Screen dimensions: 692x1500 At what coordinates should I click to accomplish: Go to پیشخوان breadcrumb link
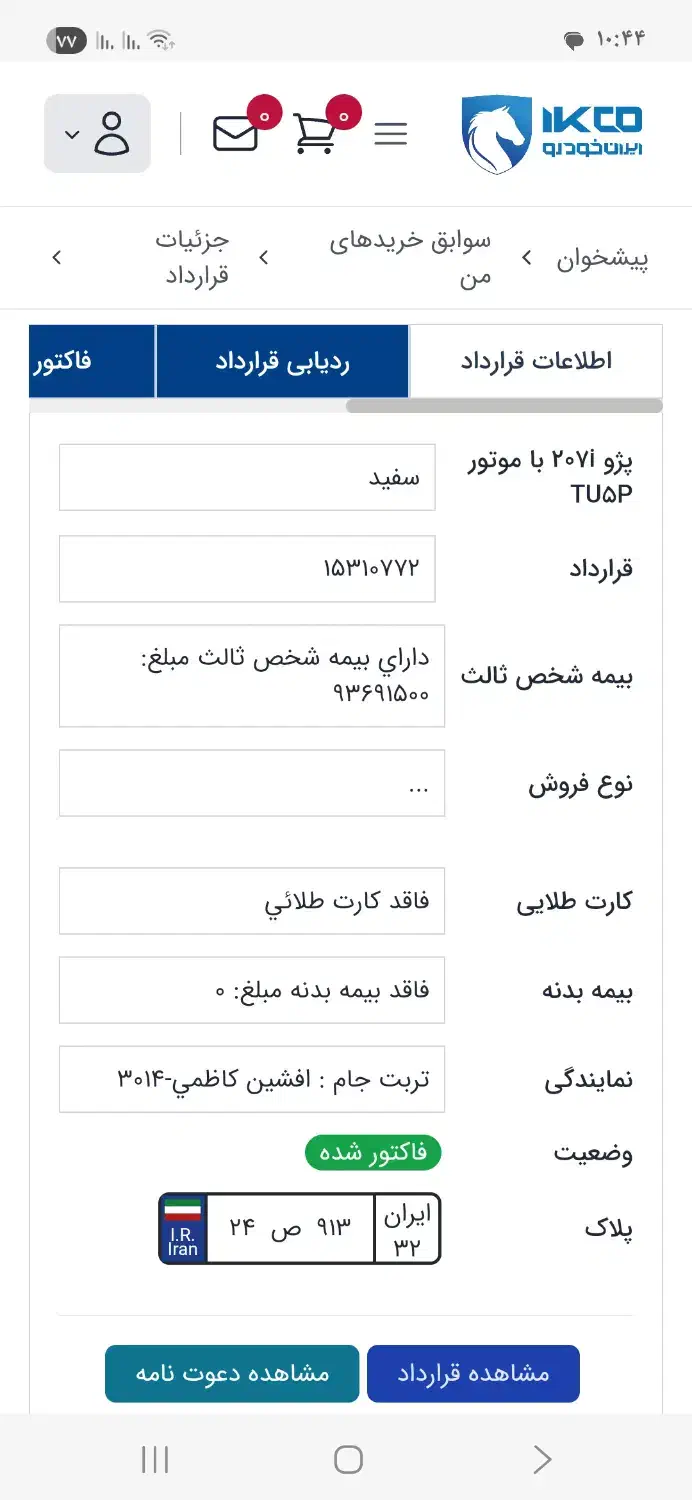[603, 258]
